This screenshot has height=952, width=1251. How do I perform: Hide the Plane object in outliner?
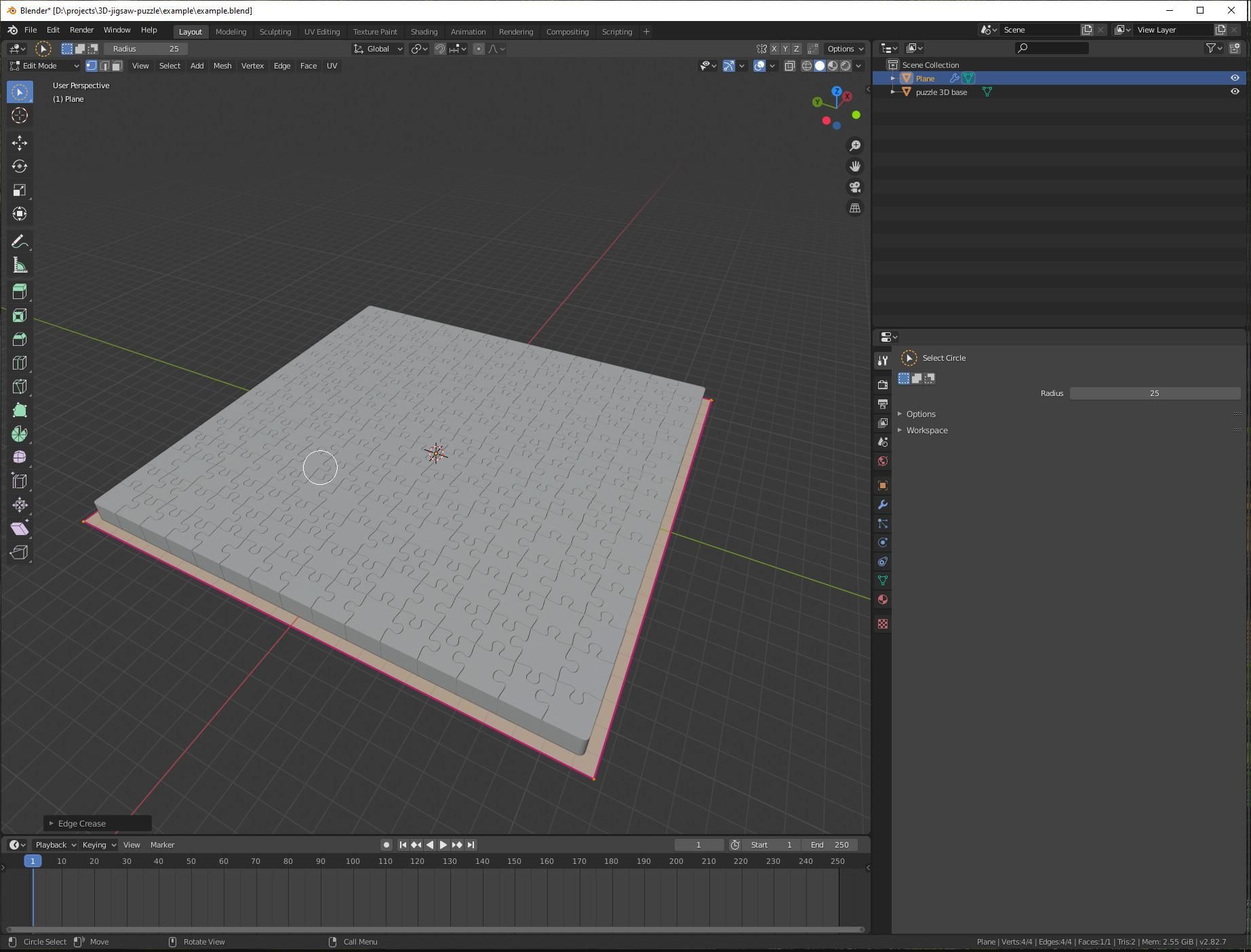point(1234,78)
